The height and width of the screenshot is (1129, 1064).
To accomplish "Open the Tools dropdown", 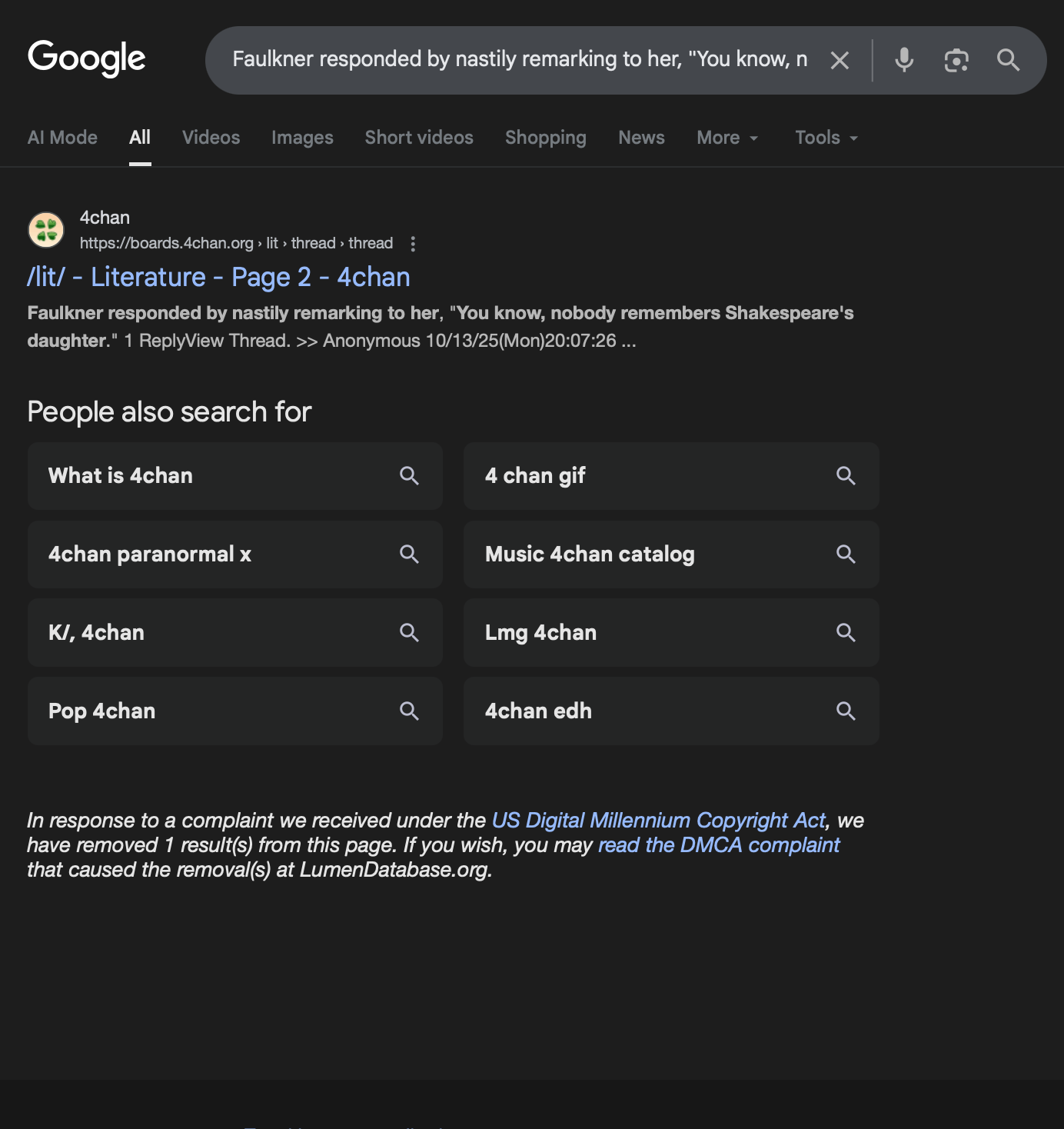I will coord(826,138).
